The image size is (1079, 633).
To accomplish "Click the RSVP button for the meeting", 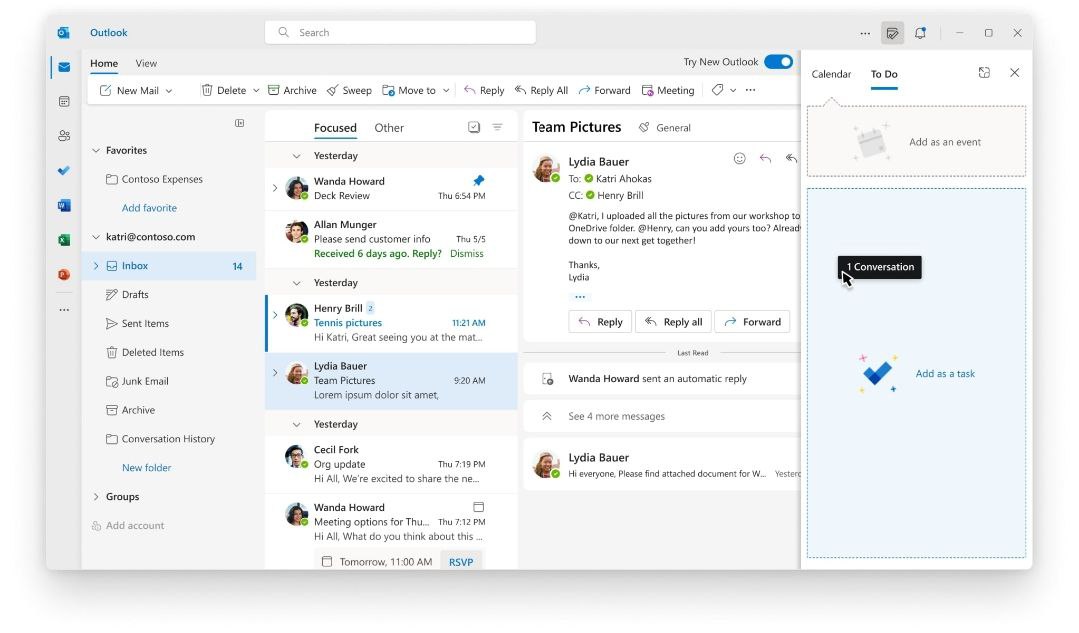I will pos(461,562).
